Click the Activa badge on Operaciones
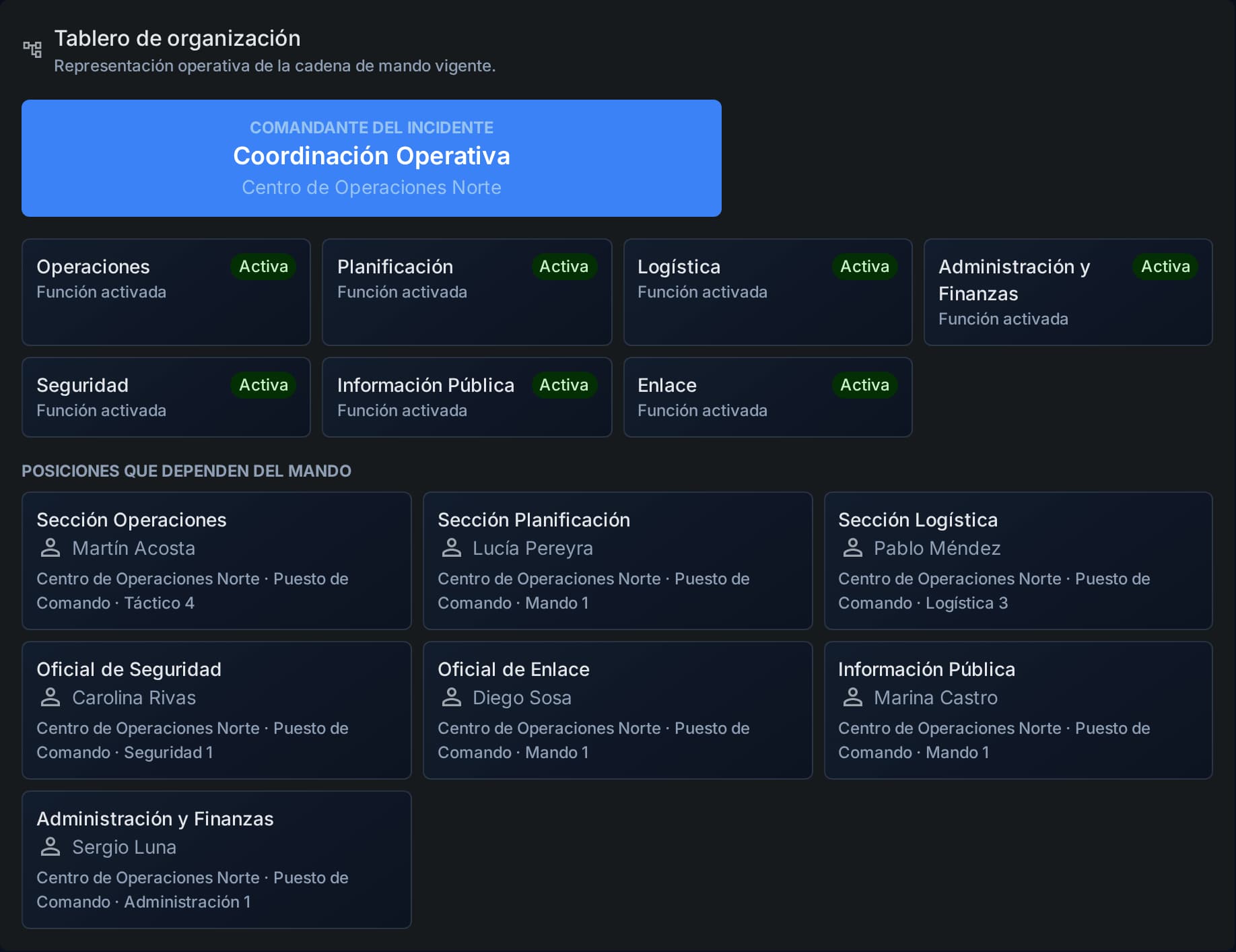The width and height of the screenshot is (1236, 952). 263,267
